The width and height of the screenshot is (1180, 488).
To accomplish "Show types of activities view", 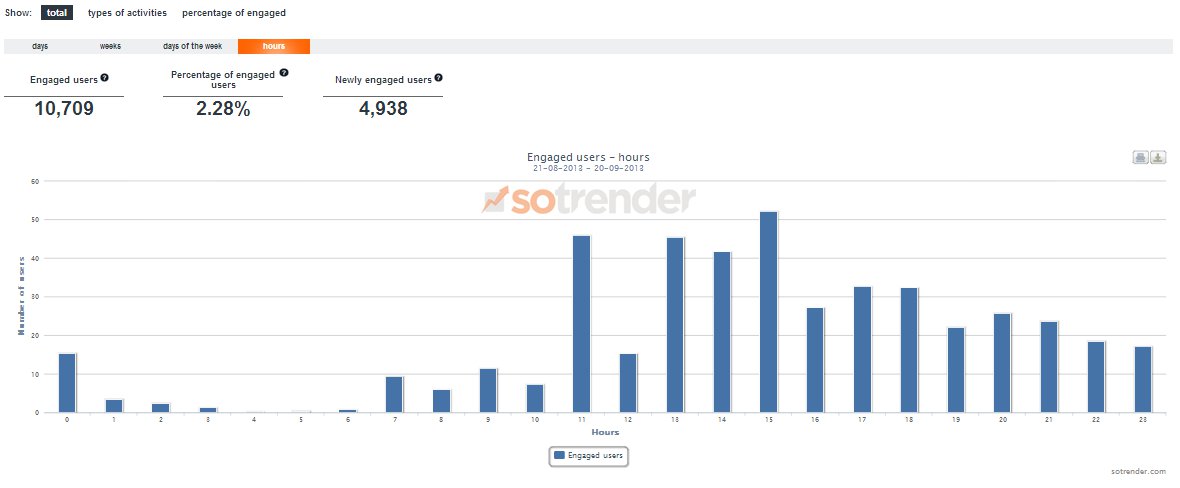I will (128, 13).
